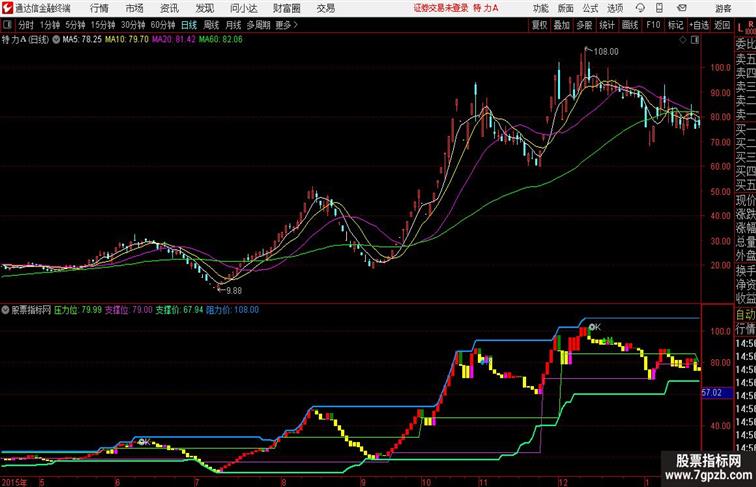
Task: Click the 108.00 high price marker
Action: pos(606,52)
